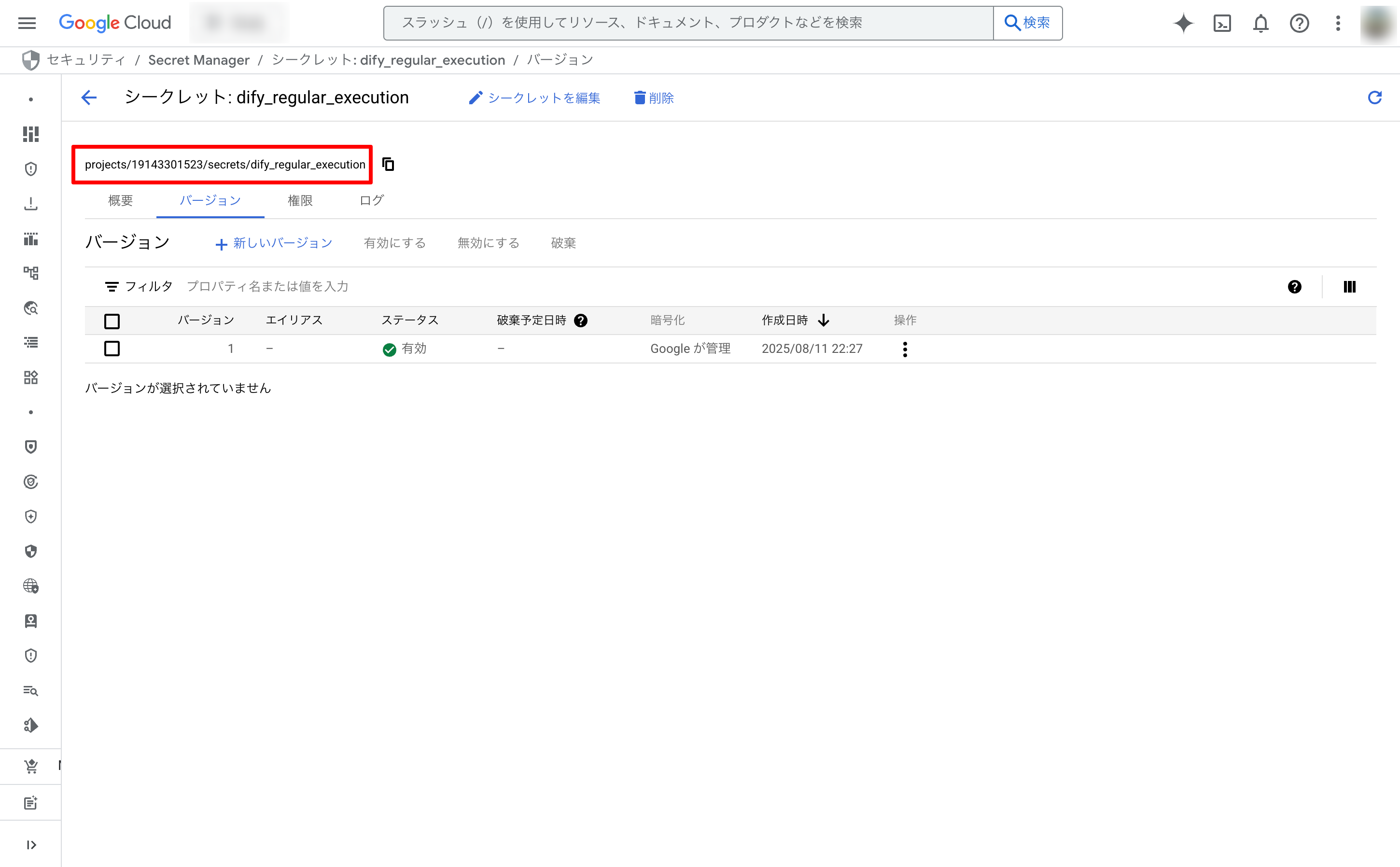This screenshot has width=1400, height=867.
Task: Click help icon next to 破棄予定日時
Action: tap(581, 321)
